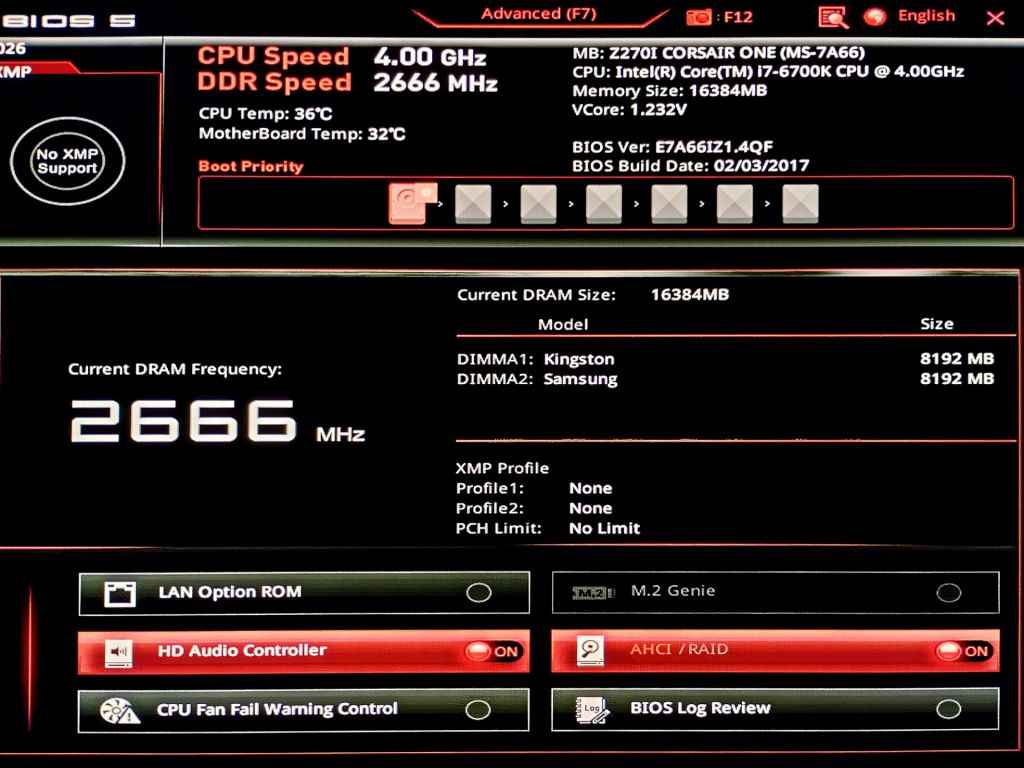
Task: Click the CPU Speed 4.00 GHz value
Action: pos(430,57)
